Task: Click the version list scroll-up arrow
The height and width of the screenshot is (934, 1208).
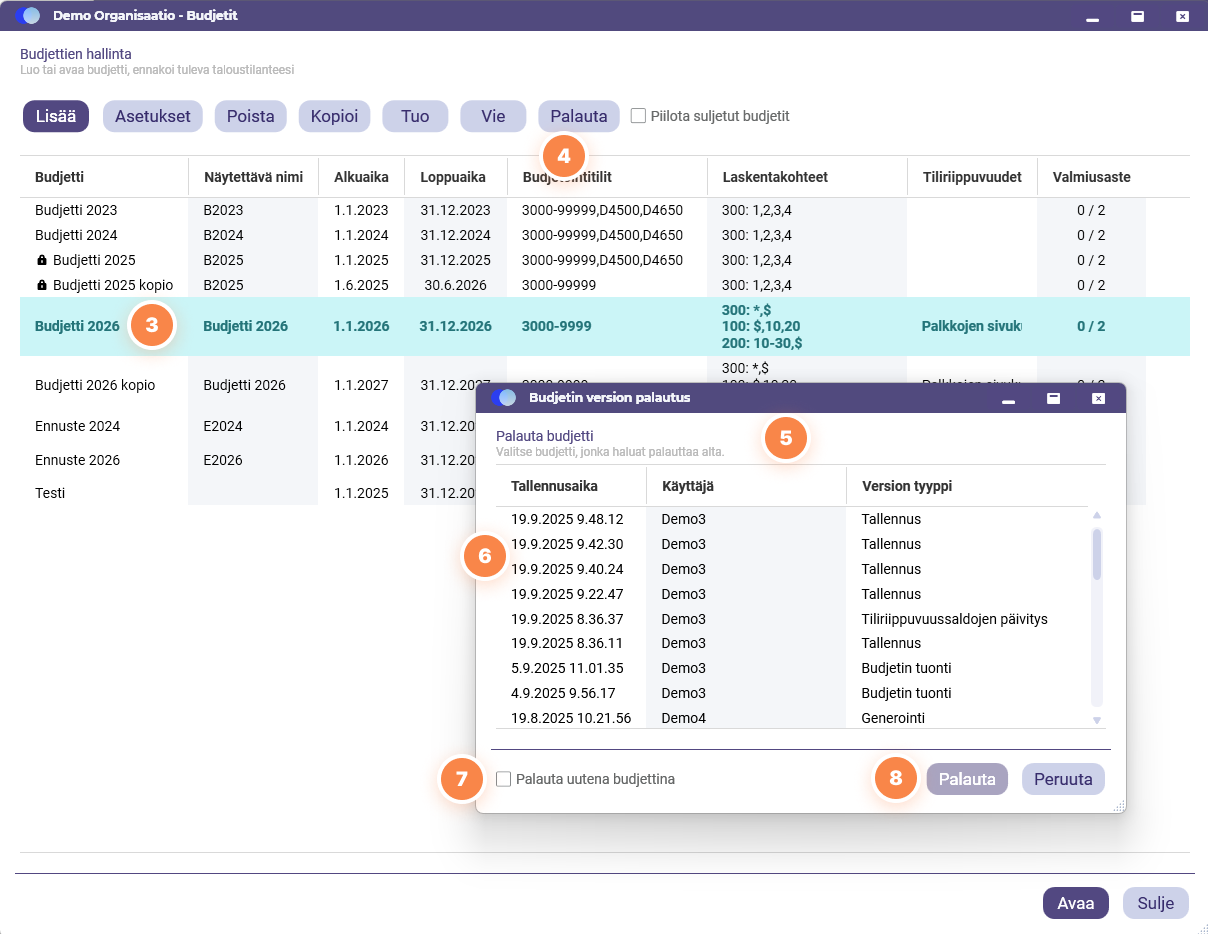Action: [x=1096, y=516]
